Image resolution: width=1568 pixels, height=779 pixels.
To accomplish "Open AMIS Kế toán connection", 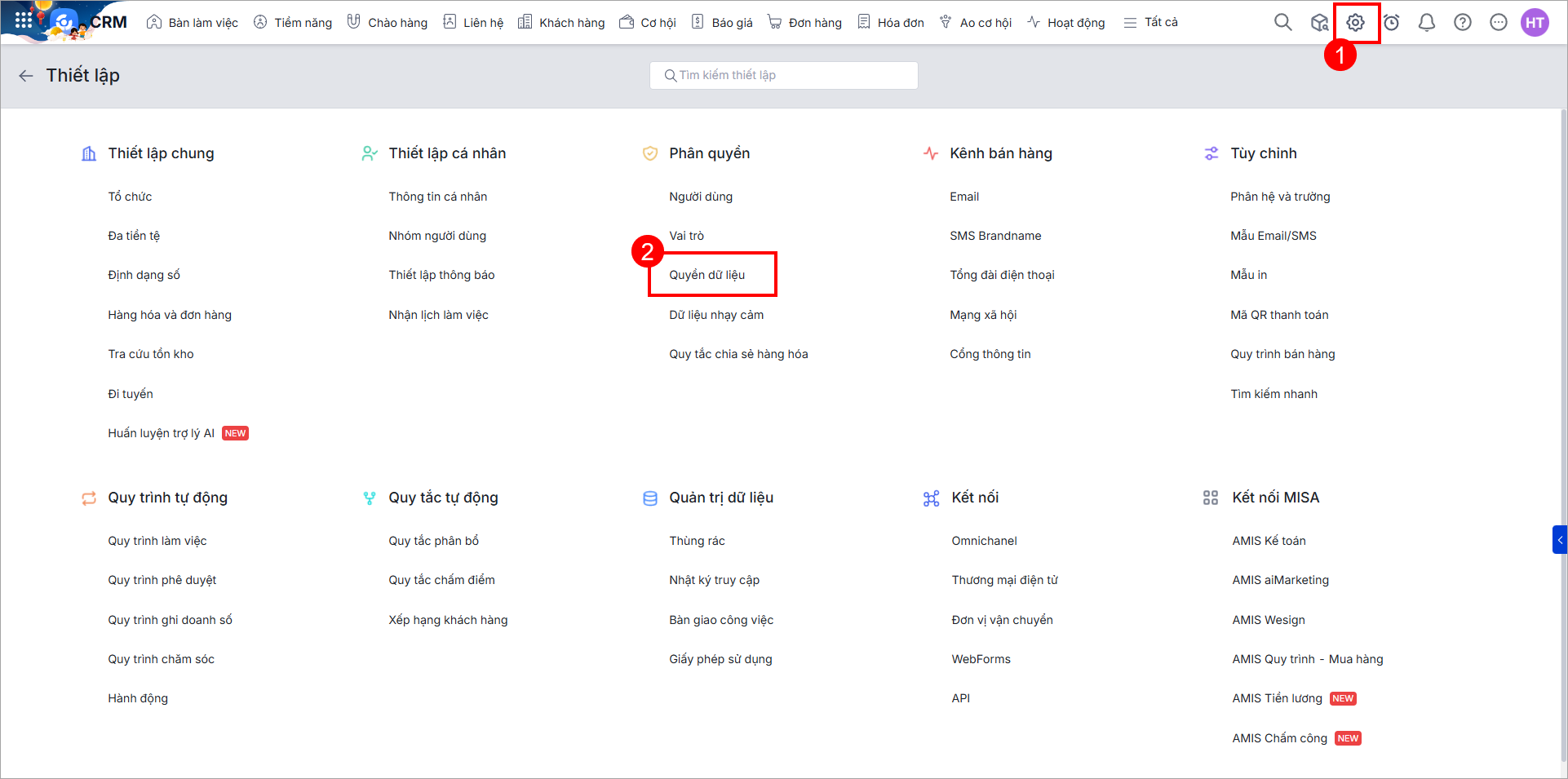I will click(1269, 541).
